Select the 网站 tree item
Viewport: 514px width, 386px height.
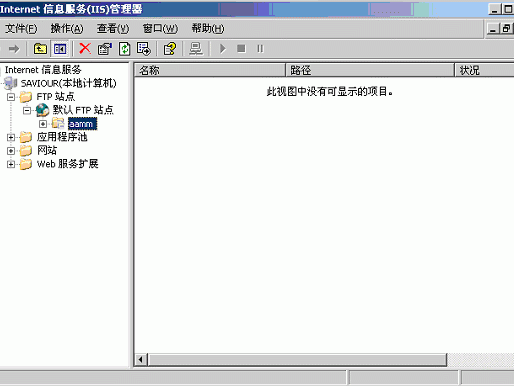tap(47, 150)
